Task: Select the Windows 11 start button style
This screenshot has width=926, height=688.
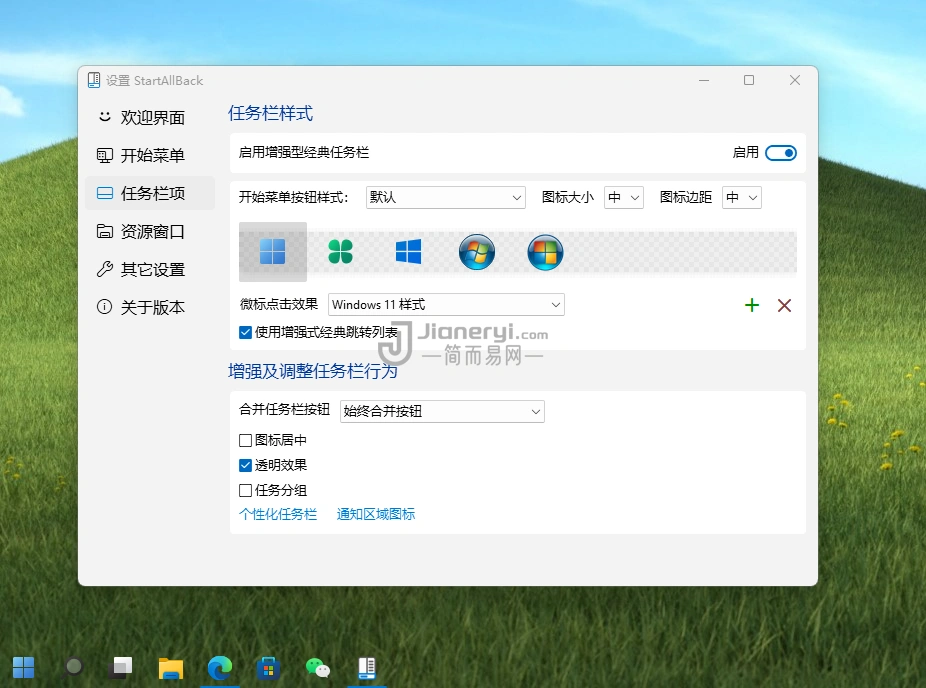Action: point(272,252)
